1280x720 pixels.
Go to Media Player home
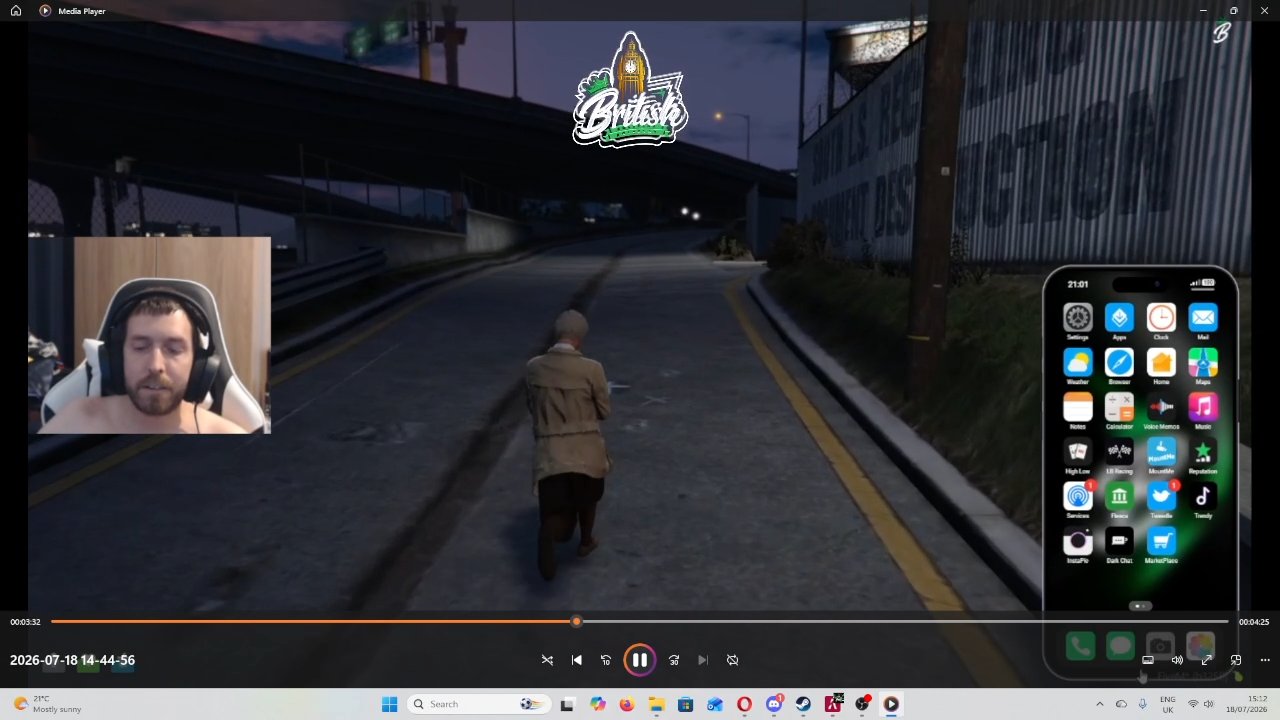tap(15, 11)
